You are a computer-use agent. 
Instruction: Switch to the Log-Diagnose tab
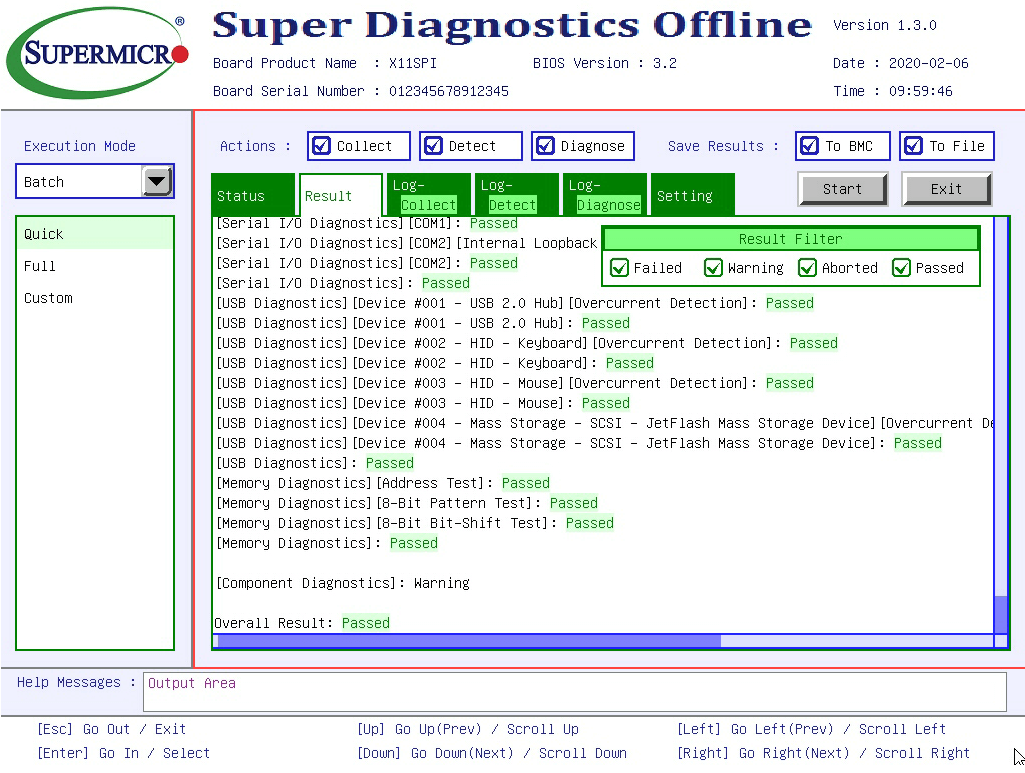pyautogui.click(x=604, y=195)
